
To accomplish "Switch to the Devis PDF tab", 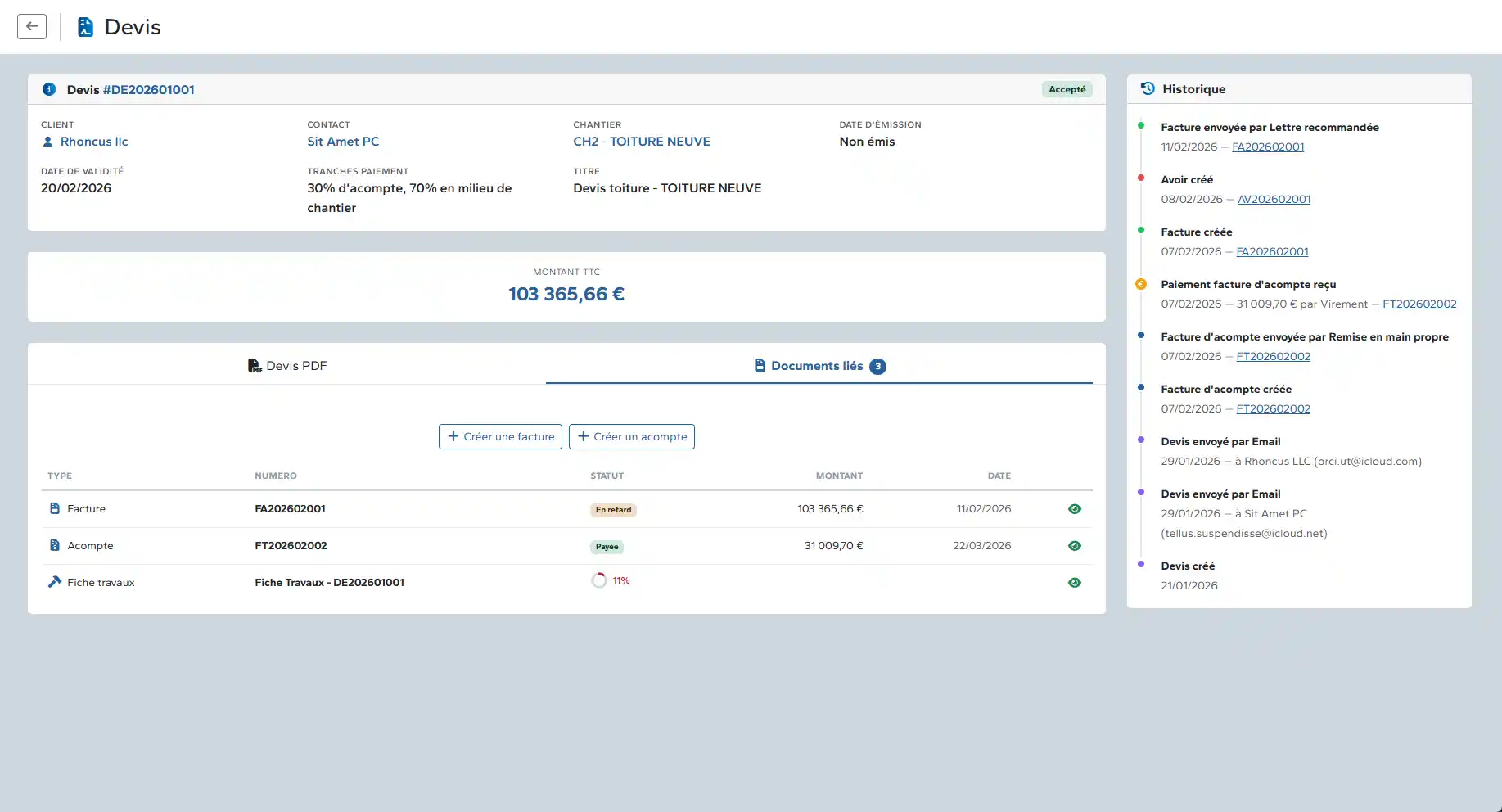I will point(287,366).
